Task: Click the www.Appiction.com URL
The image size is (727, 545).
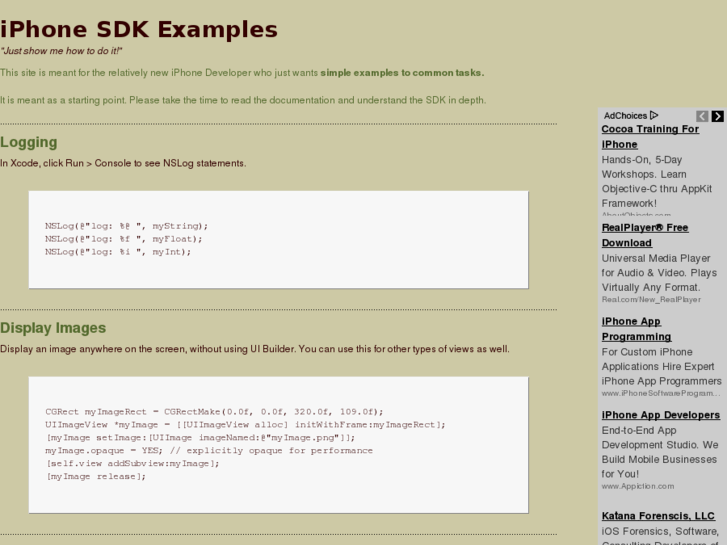Action: tap(638, 486)
